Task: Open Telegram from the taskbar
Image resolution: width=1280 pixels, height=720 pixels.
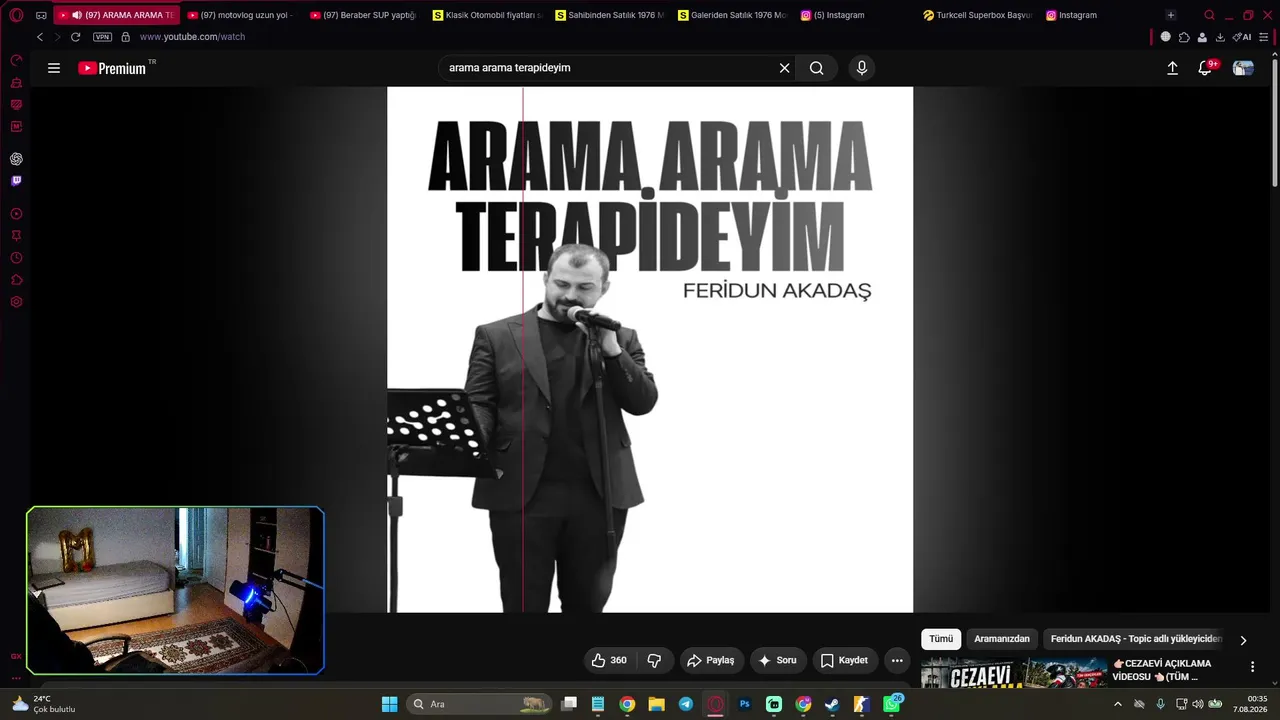Action: click(x=685, y=704)
